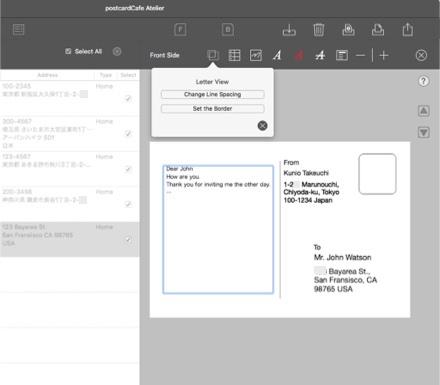Screen dimensions: 440x385
Task: Click the help question mark icon
Action: 423,81
